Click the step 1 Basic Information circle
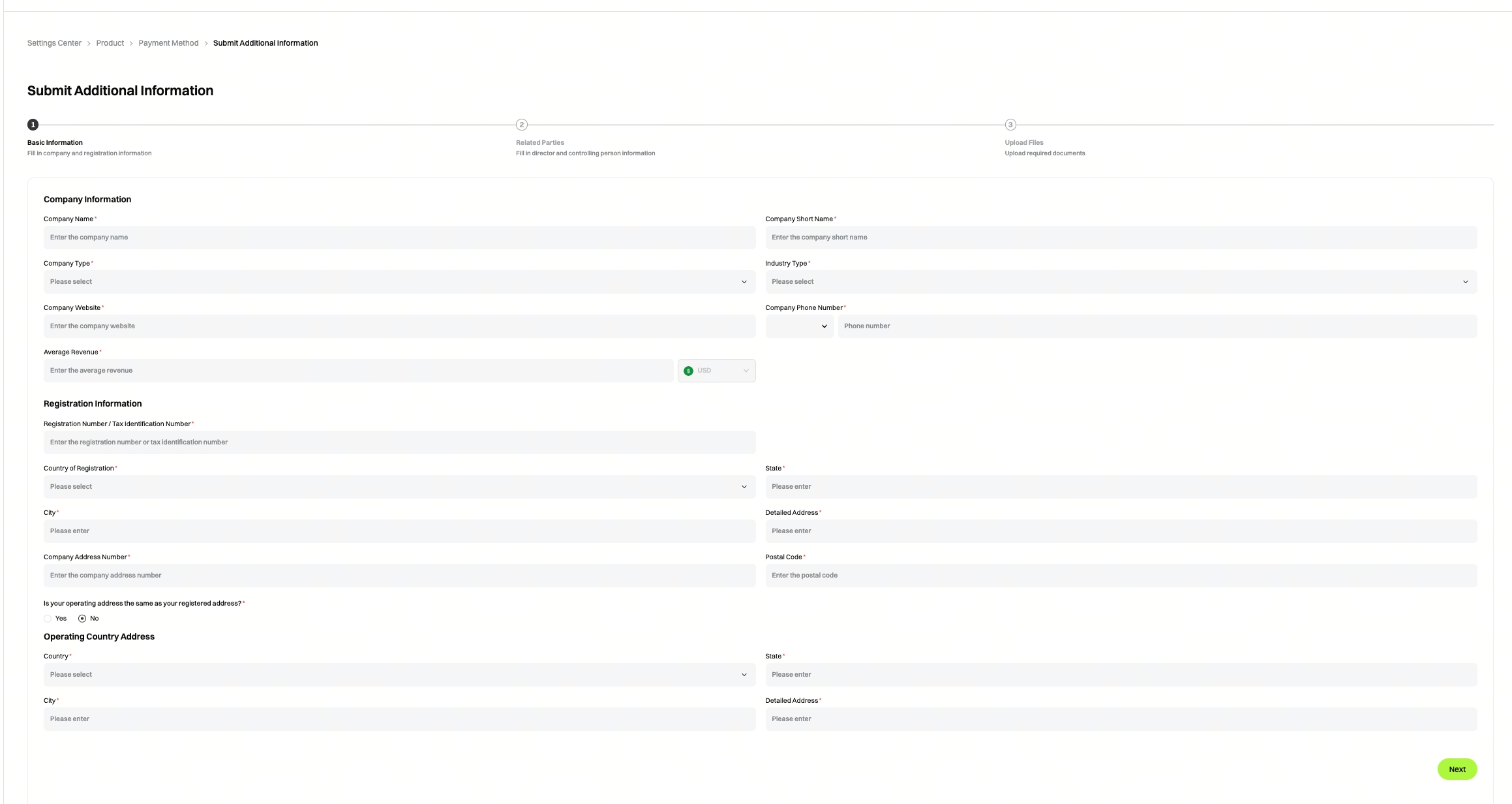The image size is (1512, 804). [x=33, y=125]
